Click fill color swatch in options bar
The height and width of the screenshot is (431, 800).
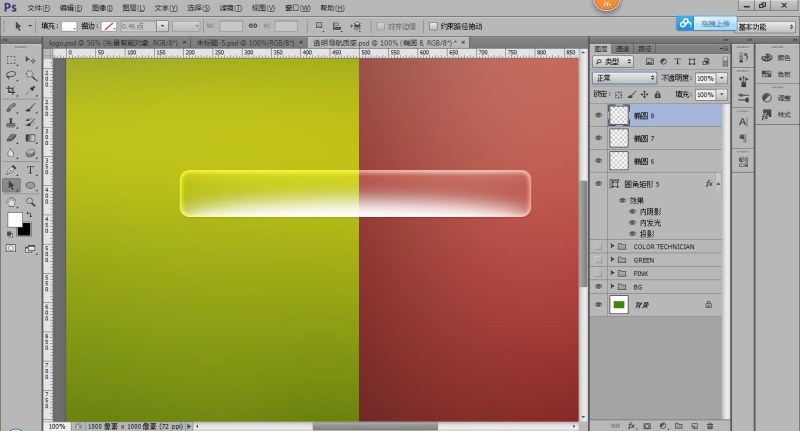pyautogui.click(x=69, y=26)
